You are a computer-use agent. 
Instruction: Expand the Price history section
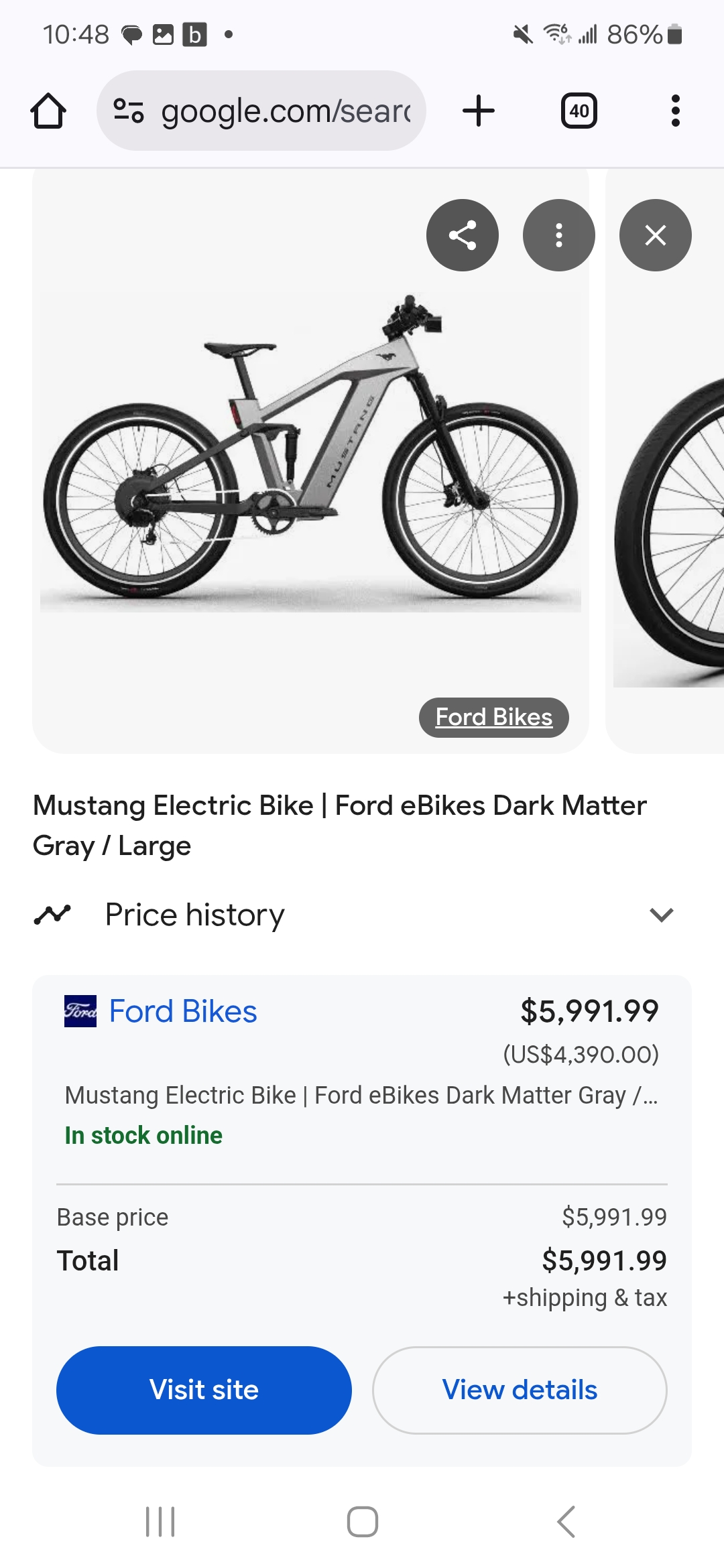coord(661,915)
